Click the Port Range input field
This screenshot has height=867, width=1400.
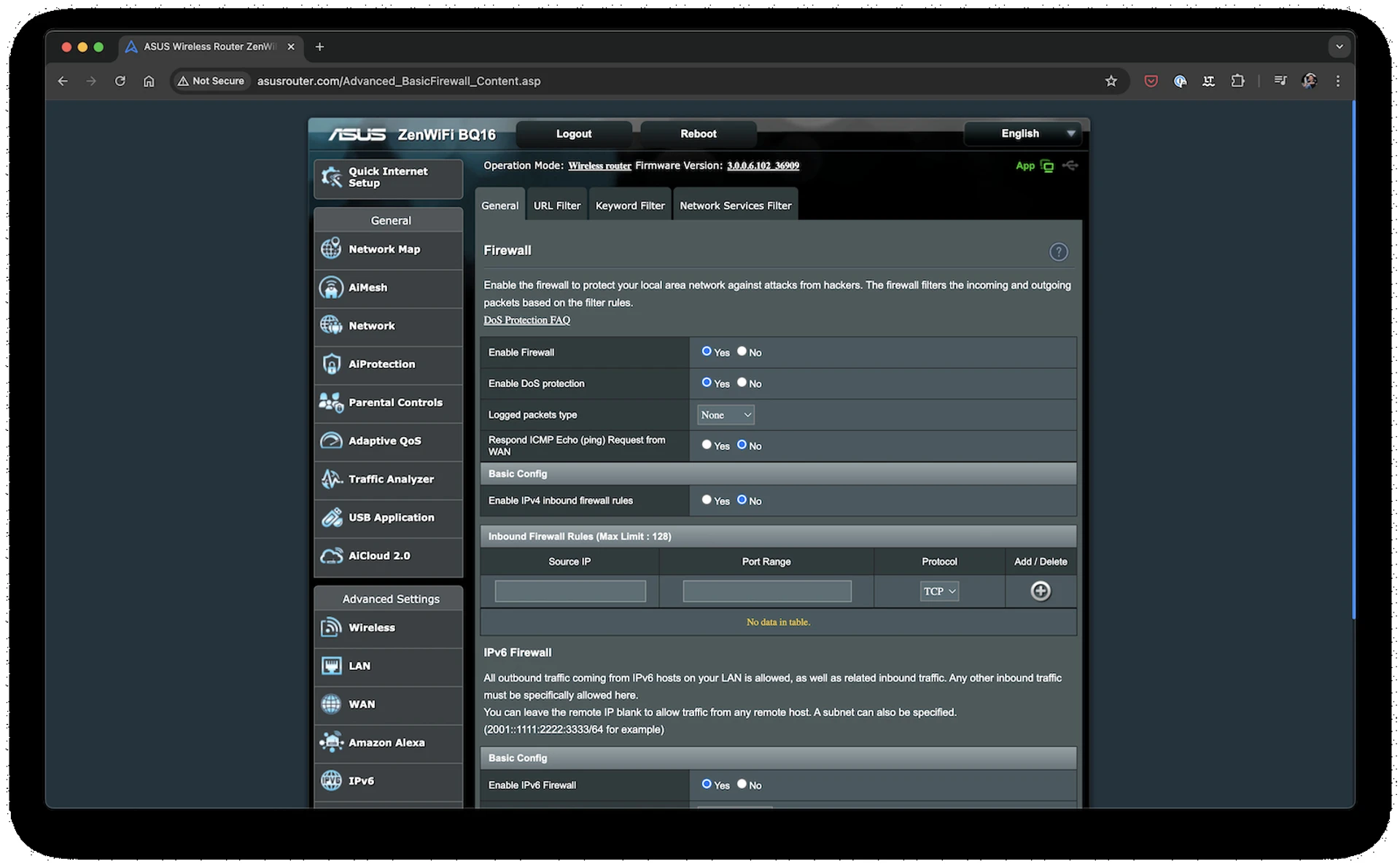767,591
